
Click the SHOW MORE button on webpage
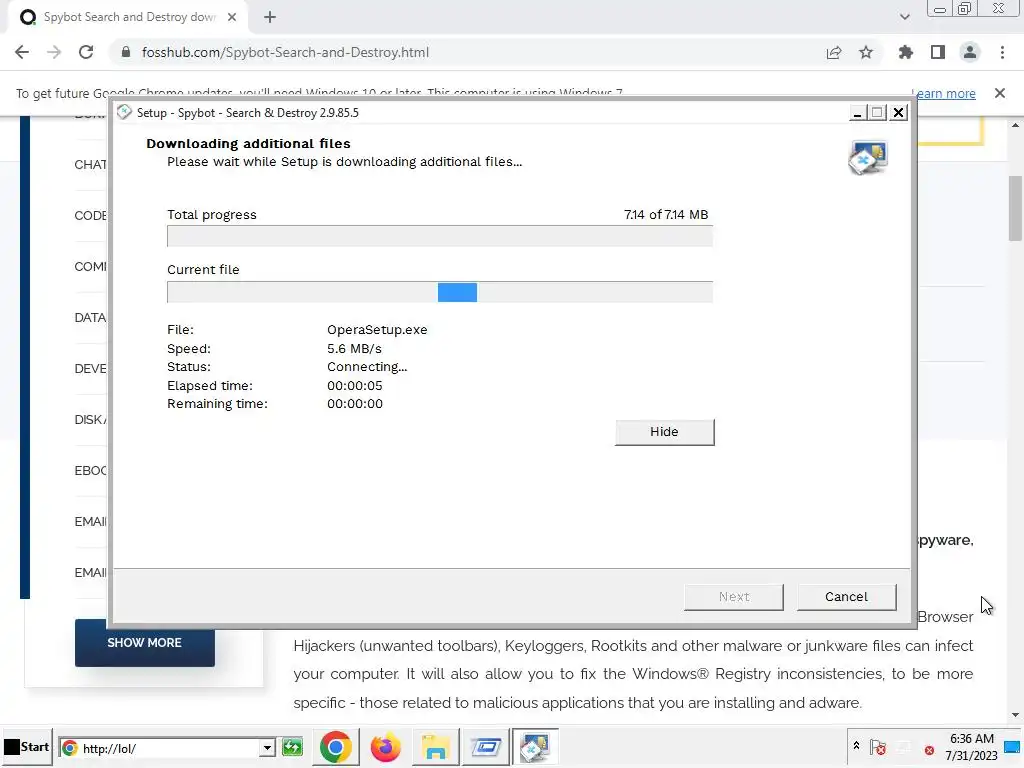tap(144, 643)
